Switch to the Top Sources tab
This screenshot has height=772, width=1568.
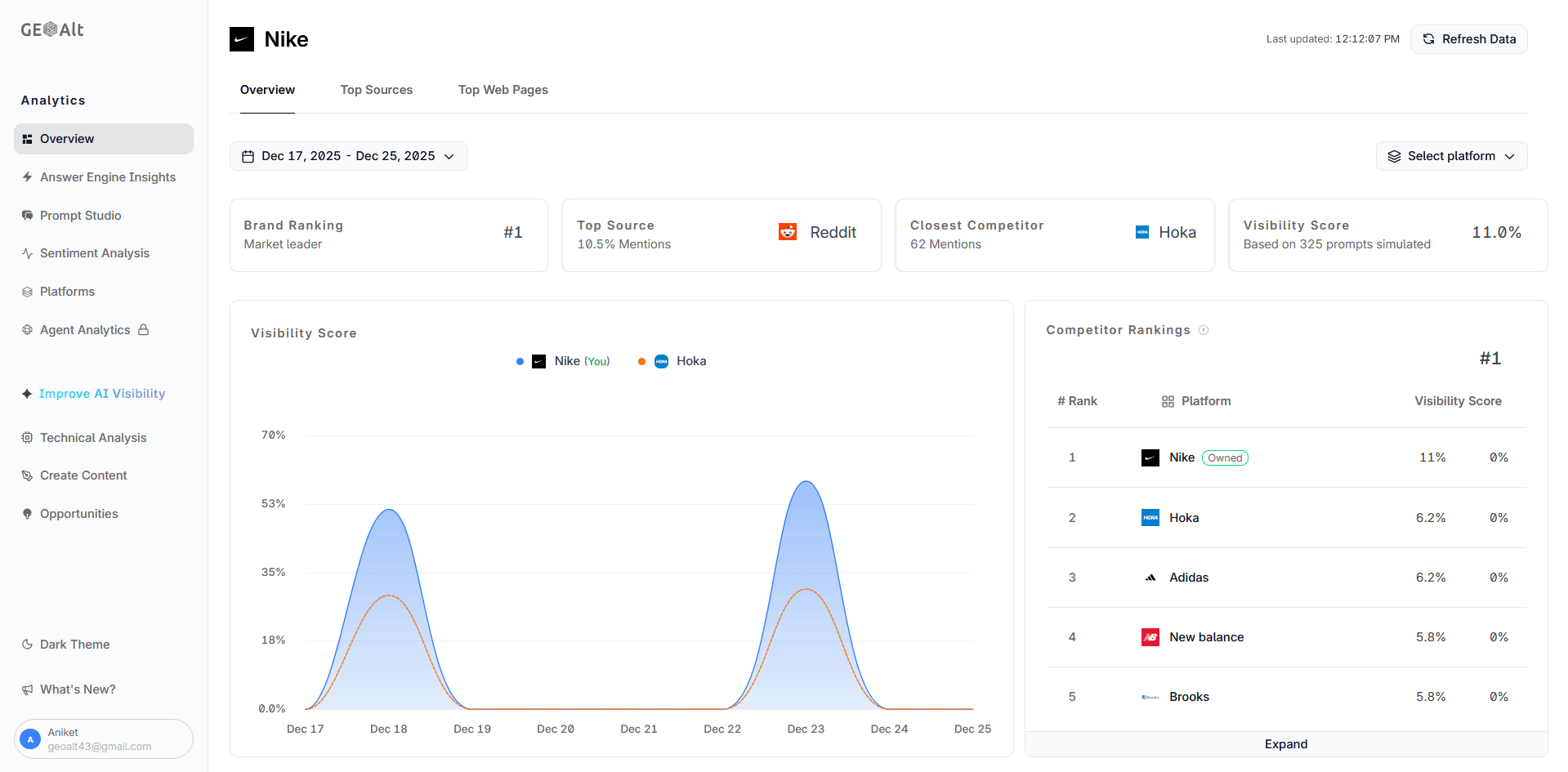(x=377, y=90)
